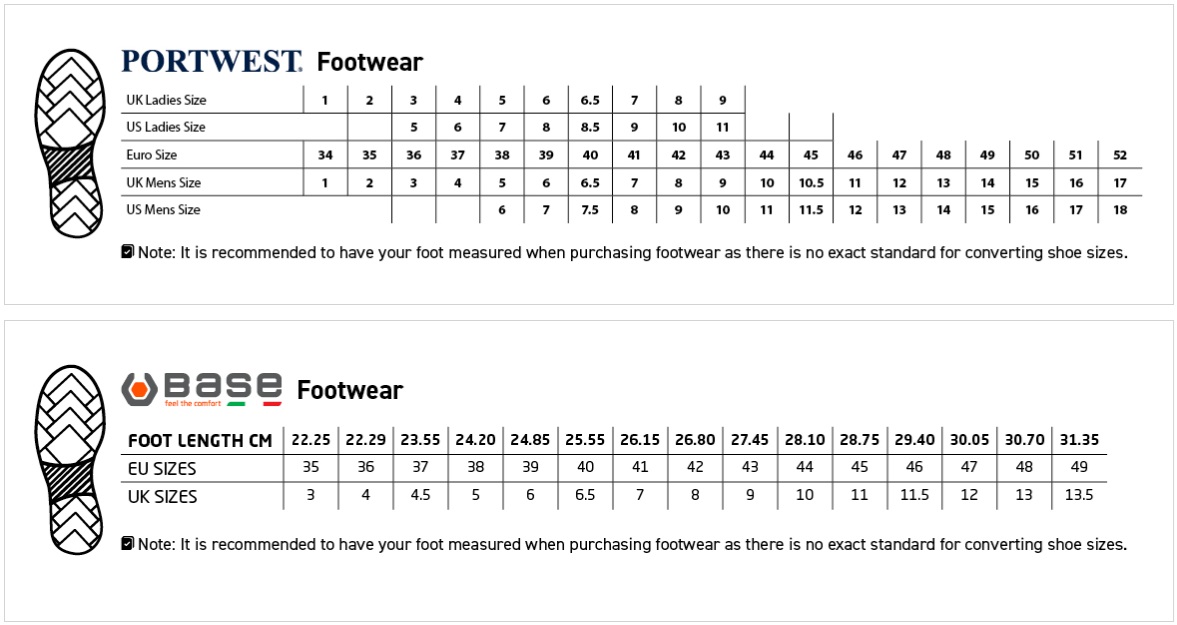
Task: Select the US Ladies Size row label
Action: [166, 127]
